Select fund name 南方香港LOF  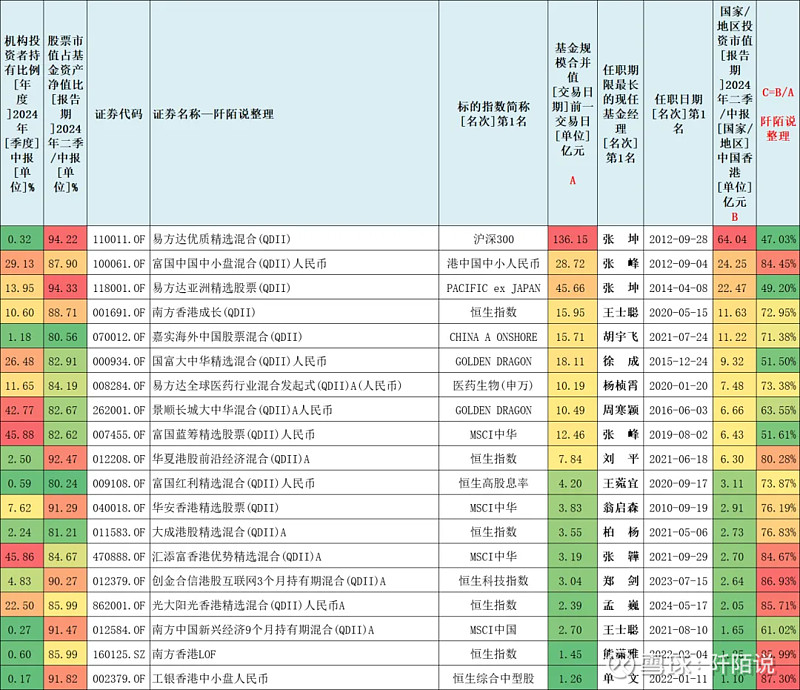[x=184, y=654]
